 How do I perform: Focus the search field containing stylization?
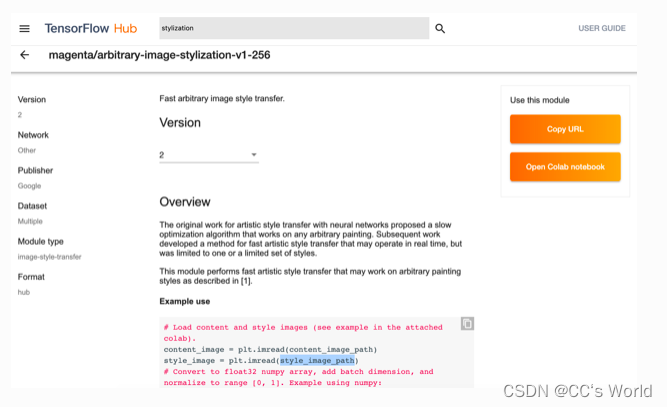294,28
